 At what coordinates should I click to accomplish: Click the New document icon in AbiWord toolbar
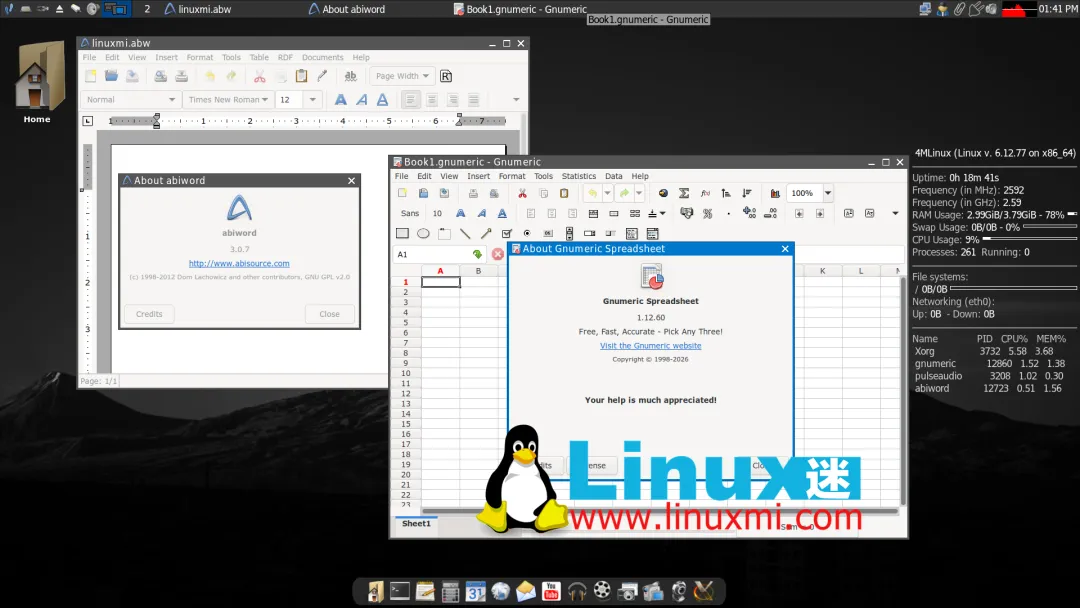(90, 76)
